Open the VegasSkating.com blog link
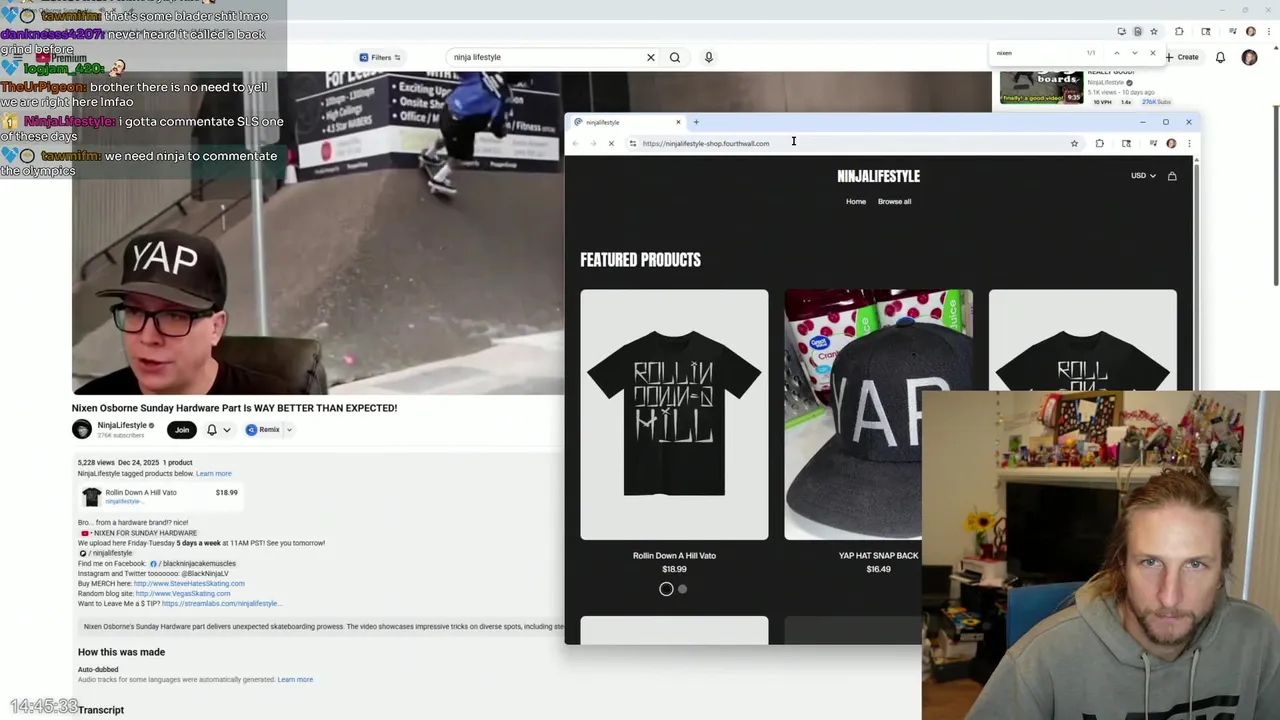The width and height of the screenshot is (1280, 720). point(183,593)
